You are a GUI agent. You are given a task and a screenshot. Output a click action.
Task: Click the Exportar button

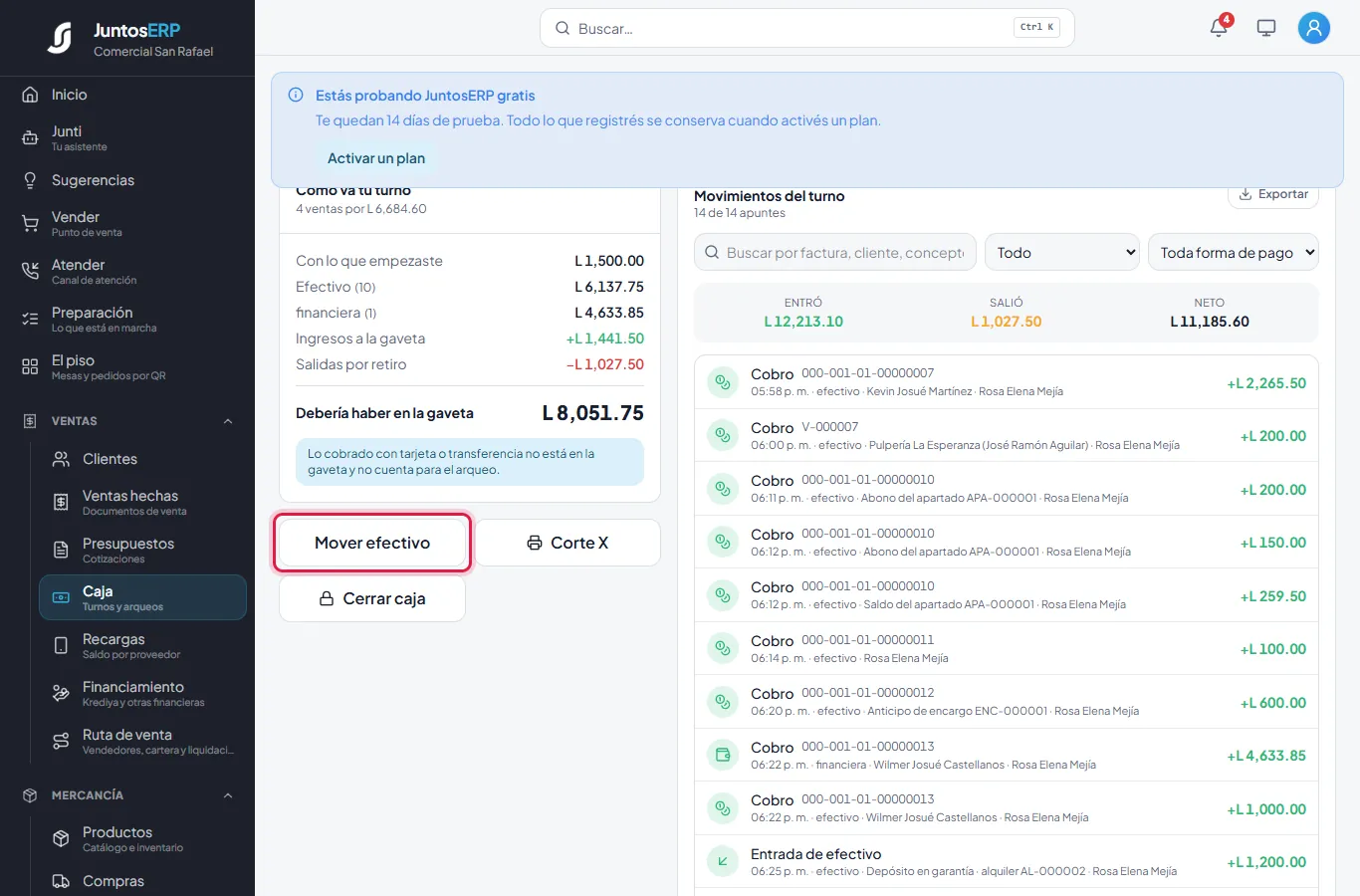pos(1273,194)
